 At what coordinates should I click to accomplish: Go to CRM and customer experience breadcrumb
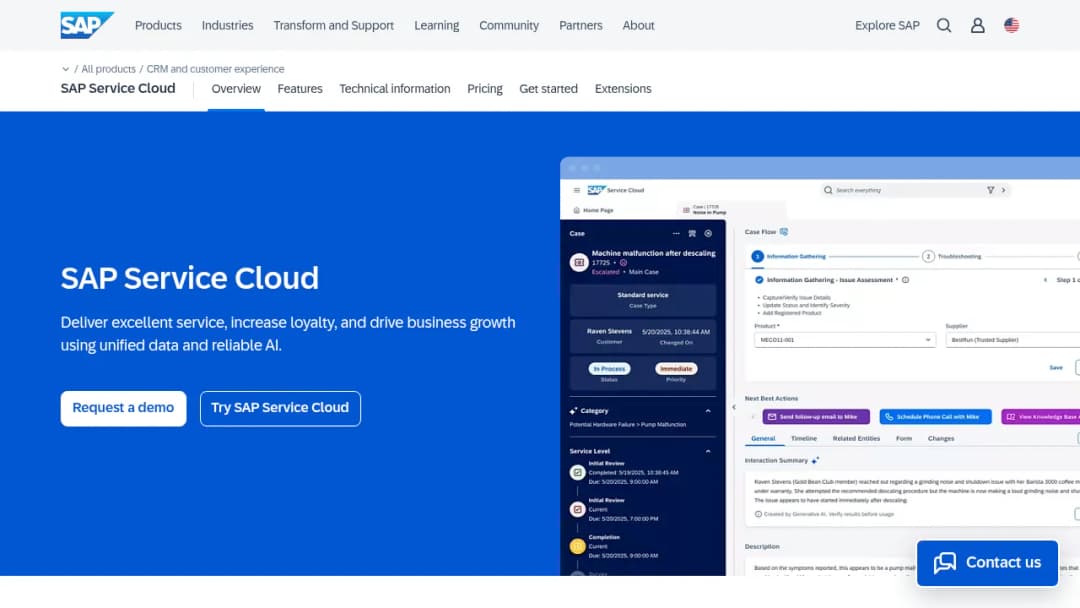pos(215,69)
